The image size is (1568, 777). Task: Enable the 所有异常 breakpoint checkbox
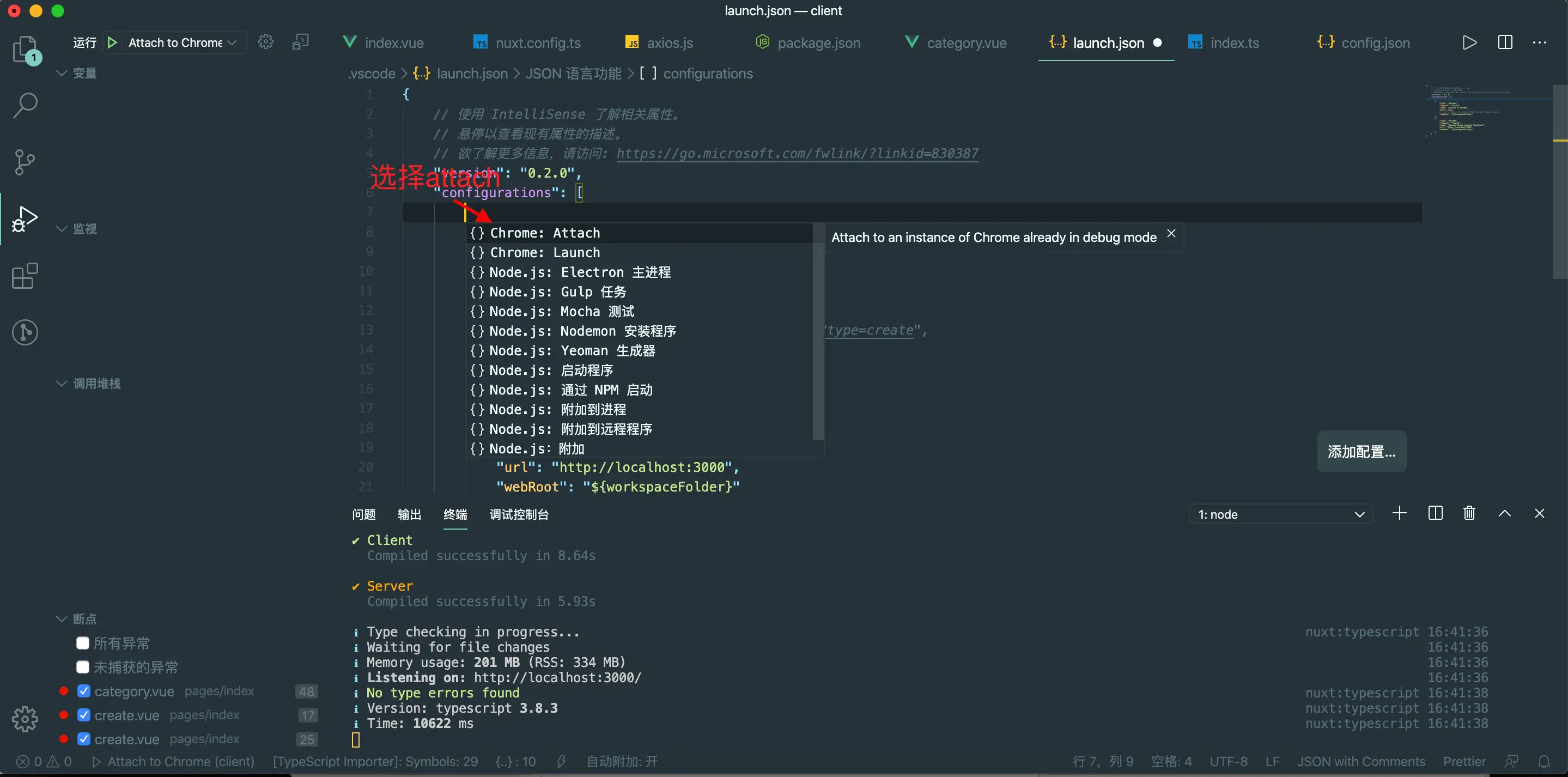(x=83, y=643)
